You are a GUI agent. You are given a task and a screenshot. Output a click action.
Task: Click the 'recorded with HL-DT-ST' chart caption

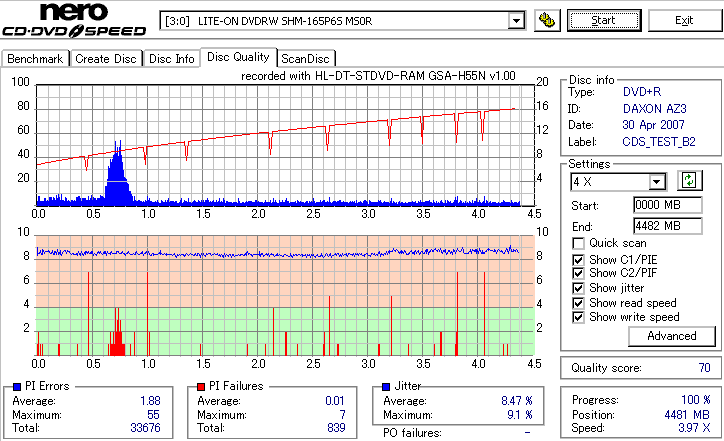point(378,76)
